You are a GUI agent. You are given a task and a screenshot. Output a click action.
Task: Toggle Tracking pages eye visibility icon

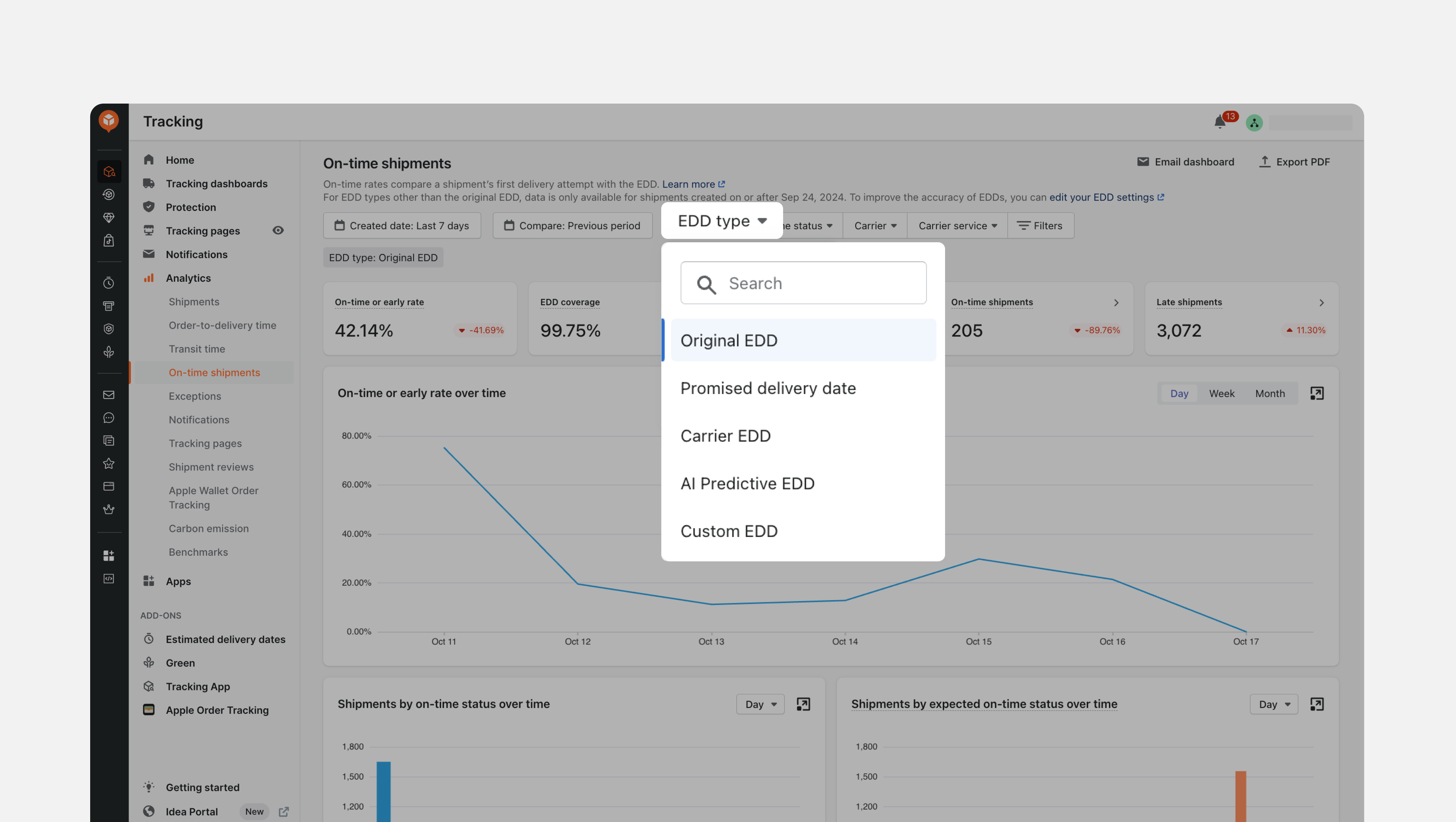tap(278, 230)
